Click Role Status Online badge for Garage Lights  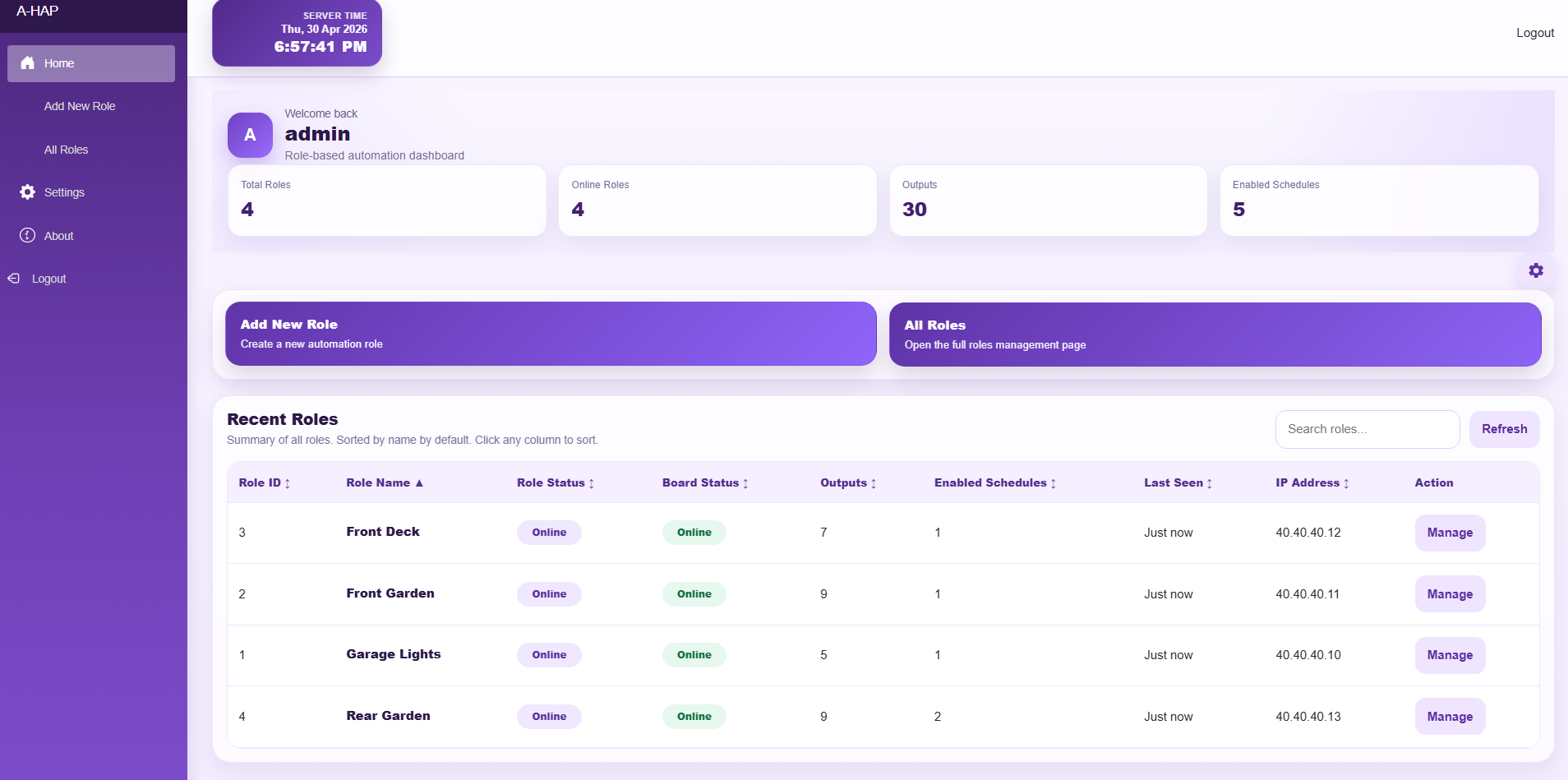tap(549, 655)
